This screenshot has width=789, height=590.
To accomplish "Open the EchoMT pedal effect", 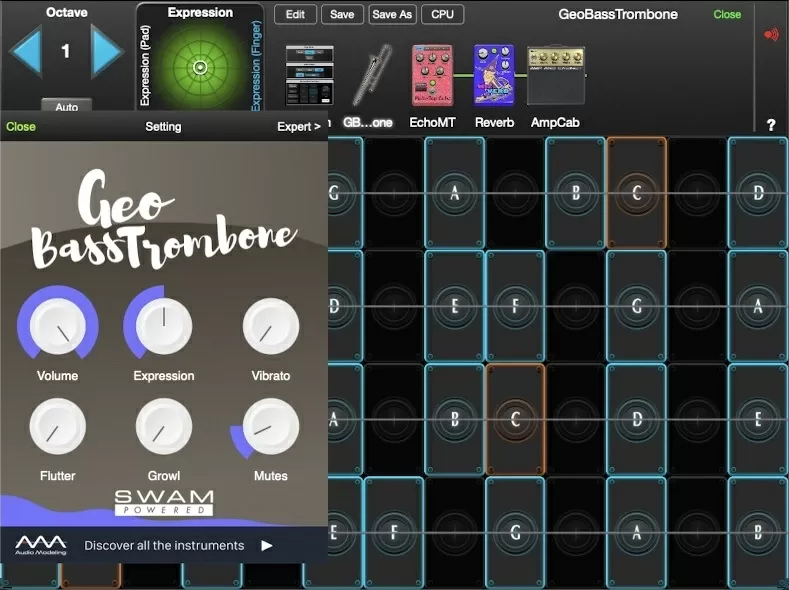I will pyautogui.click(x=432, y=75).
